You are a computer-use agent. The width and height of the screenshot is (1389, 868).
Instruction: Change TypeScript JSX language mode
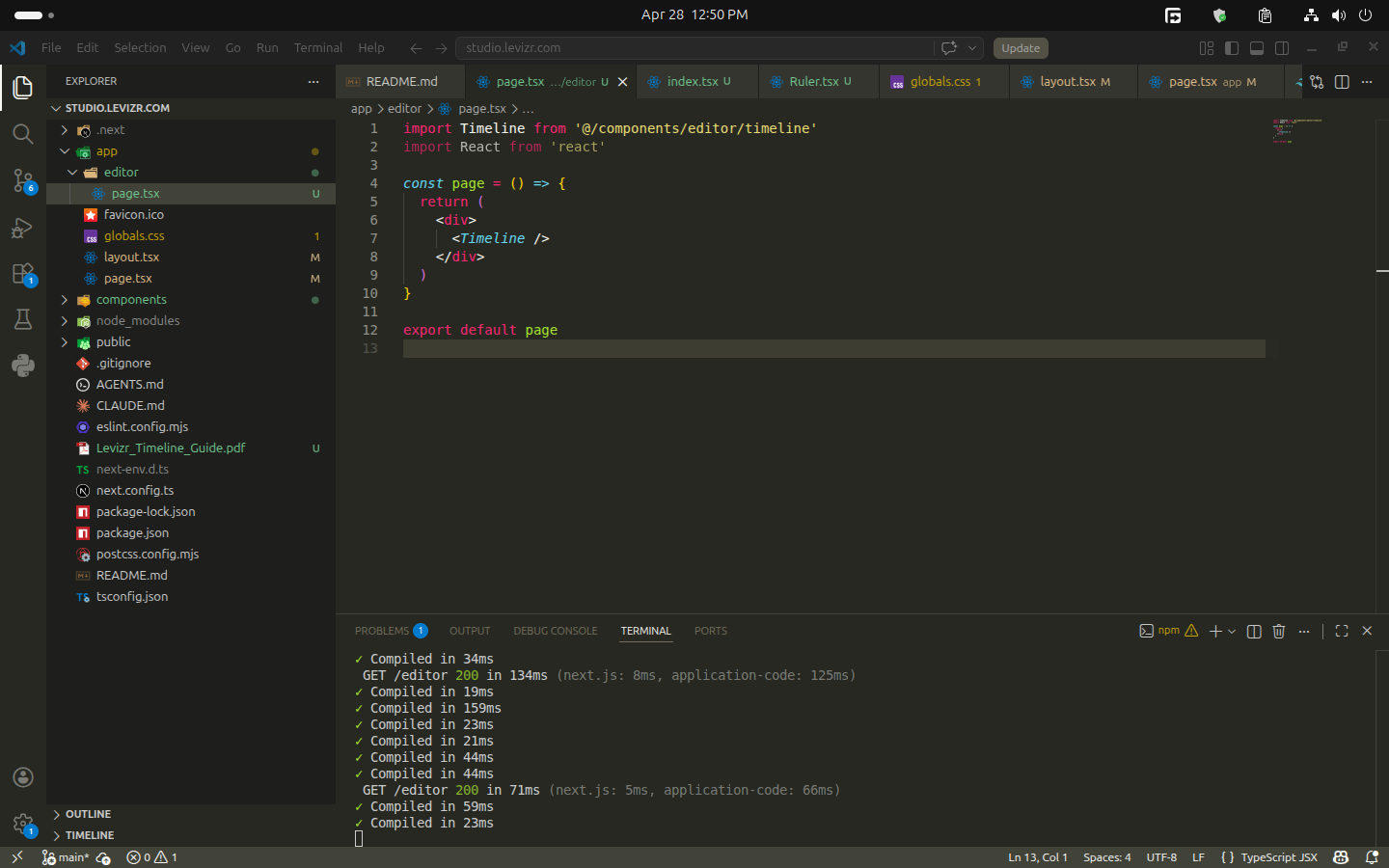pyautogui.click(x=1279, y=857)
